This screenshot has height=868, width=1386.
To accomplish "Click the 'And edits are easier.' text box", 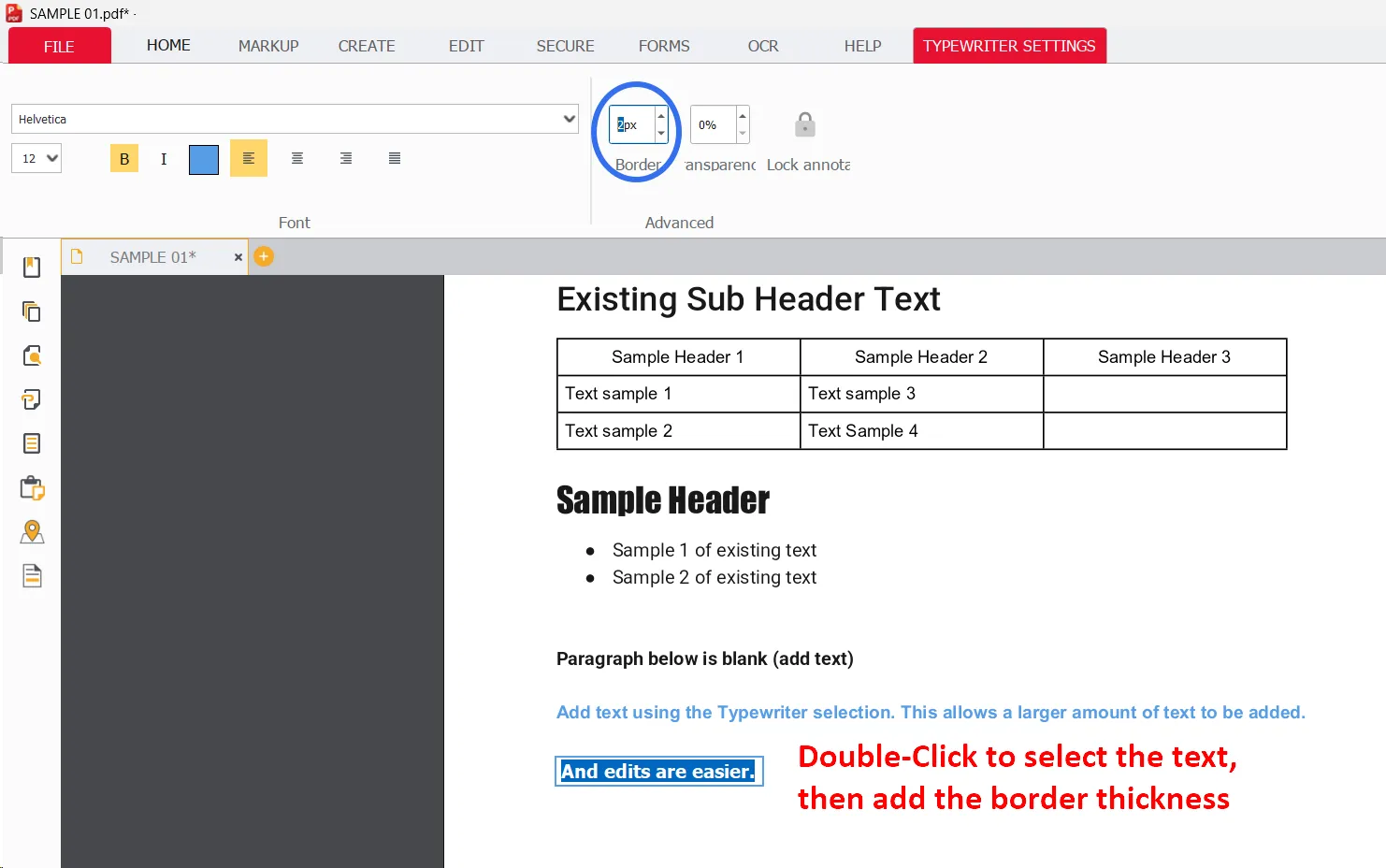I will click(x=658, y=772).
